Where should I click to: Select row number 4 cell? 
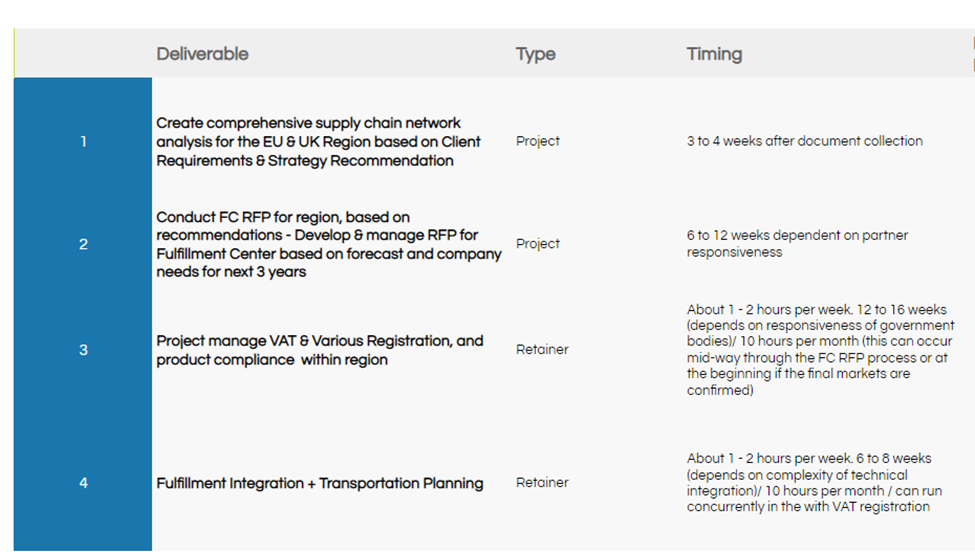point(83,483)
